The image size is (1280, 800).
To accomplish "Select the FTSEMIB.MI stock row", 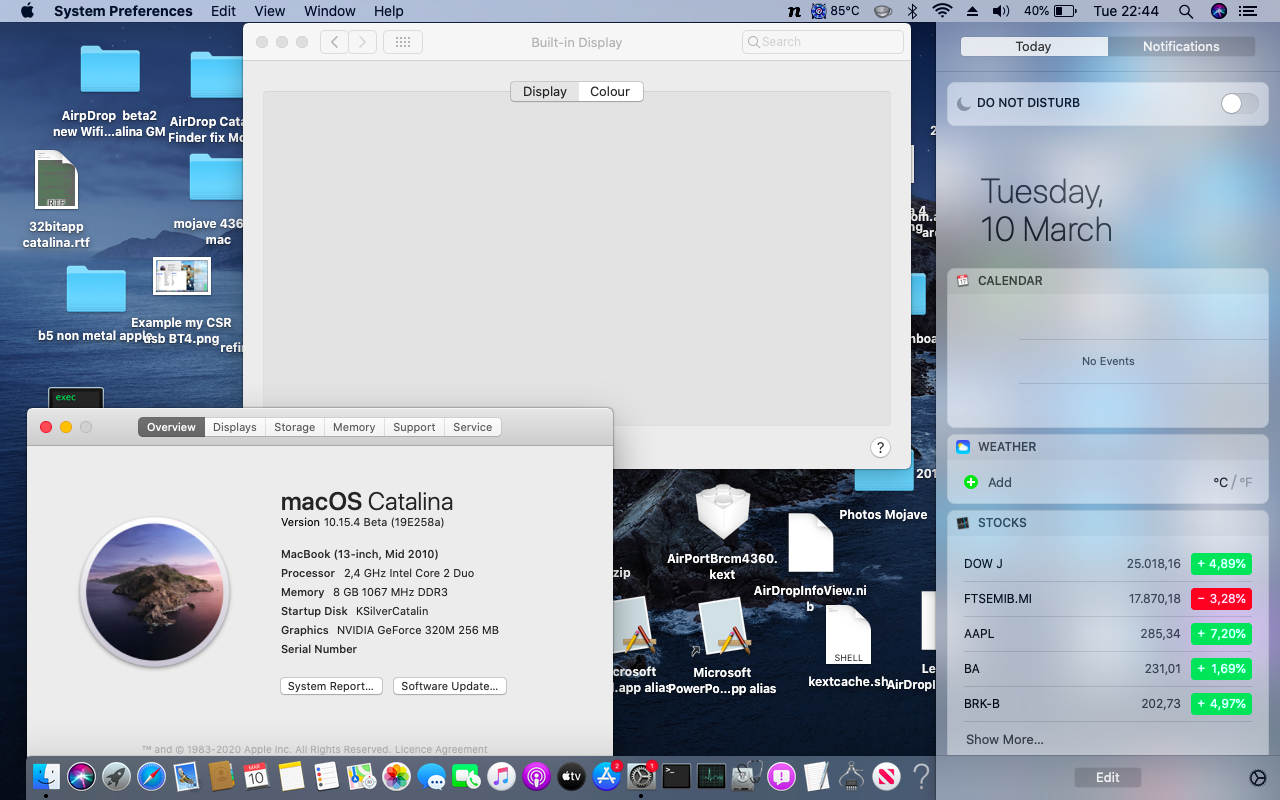I will click(x=1107, y=599).
